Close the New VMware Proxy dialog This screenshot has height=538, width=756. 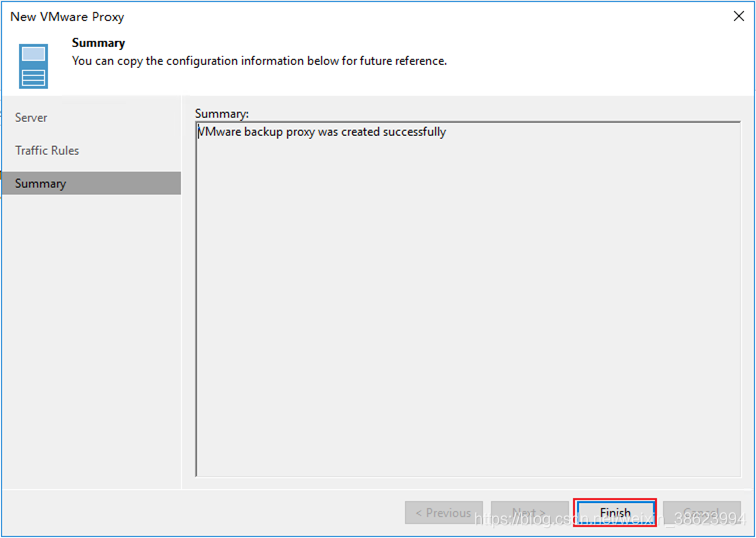pos(739,16)
